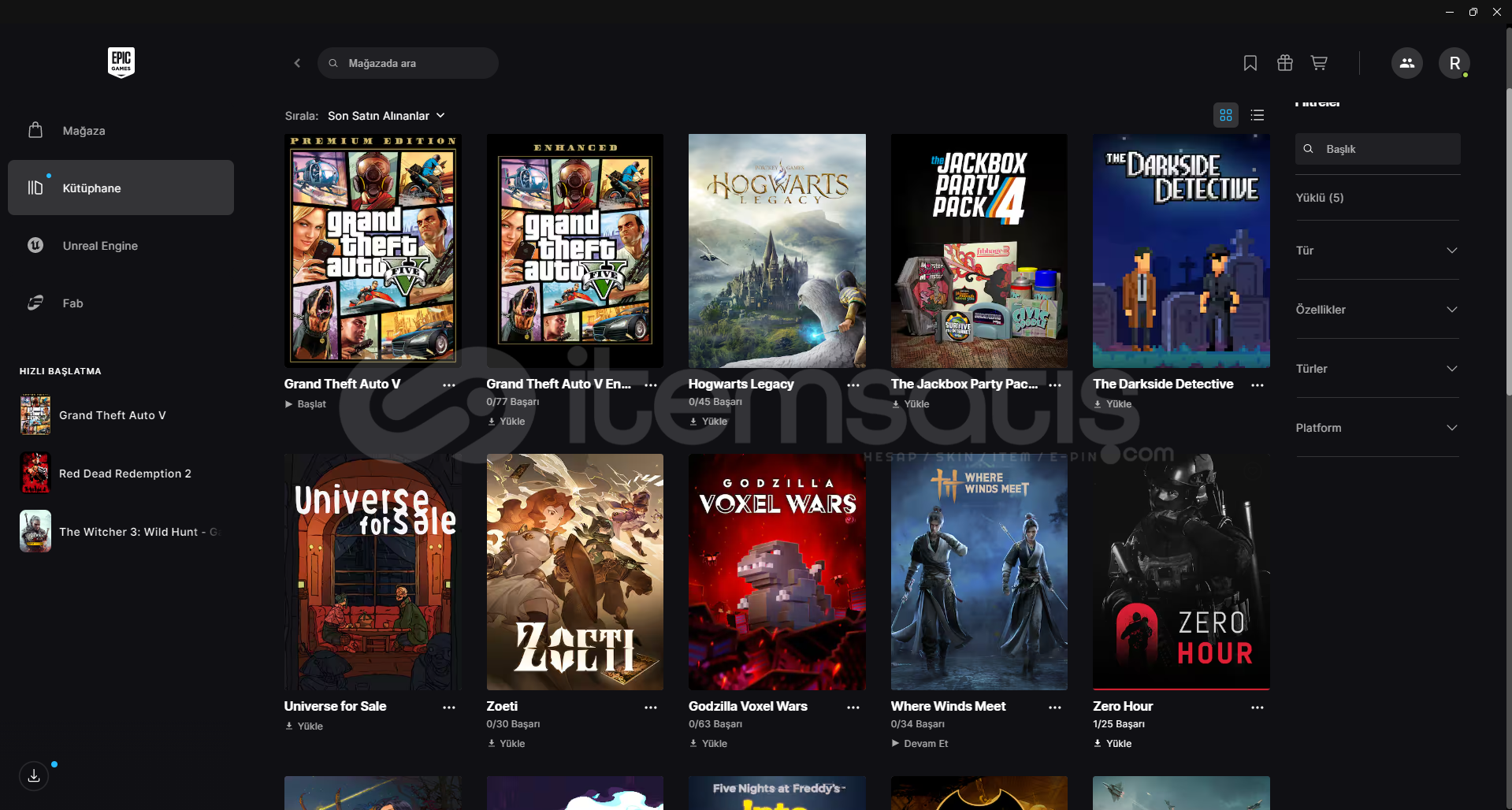Screen dimensions: 1512x810
Task: Launch Red Dead Redemption 2 from quick launch
Action: point(121,474)
